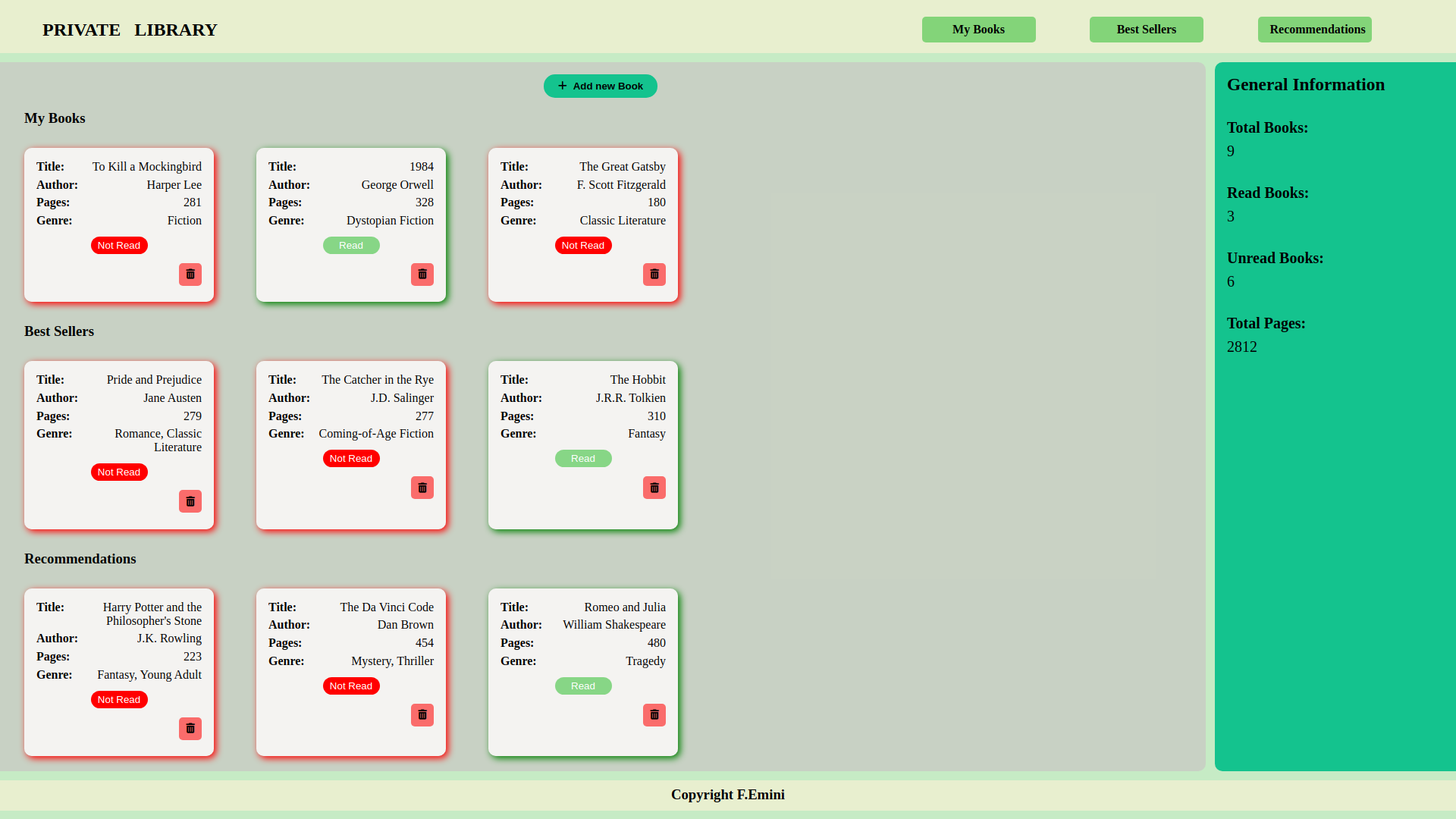Open the My Books nav tab
The height and width of the screenshot is (819, 1456).
coord(978,30)
